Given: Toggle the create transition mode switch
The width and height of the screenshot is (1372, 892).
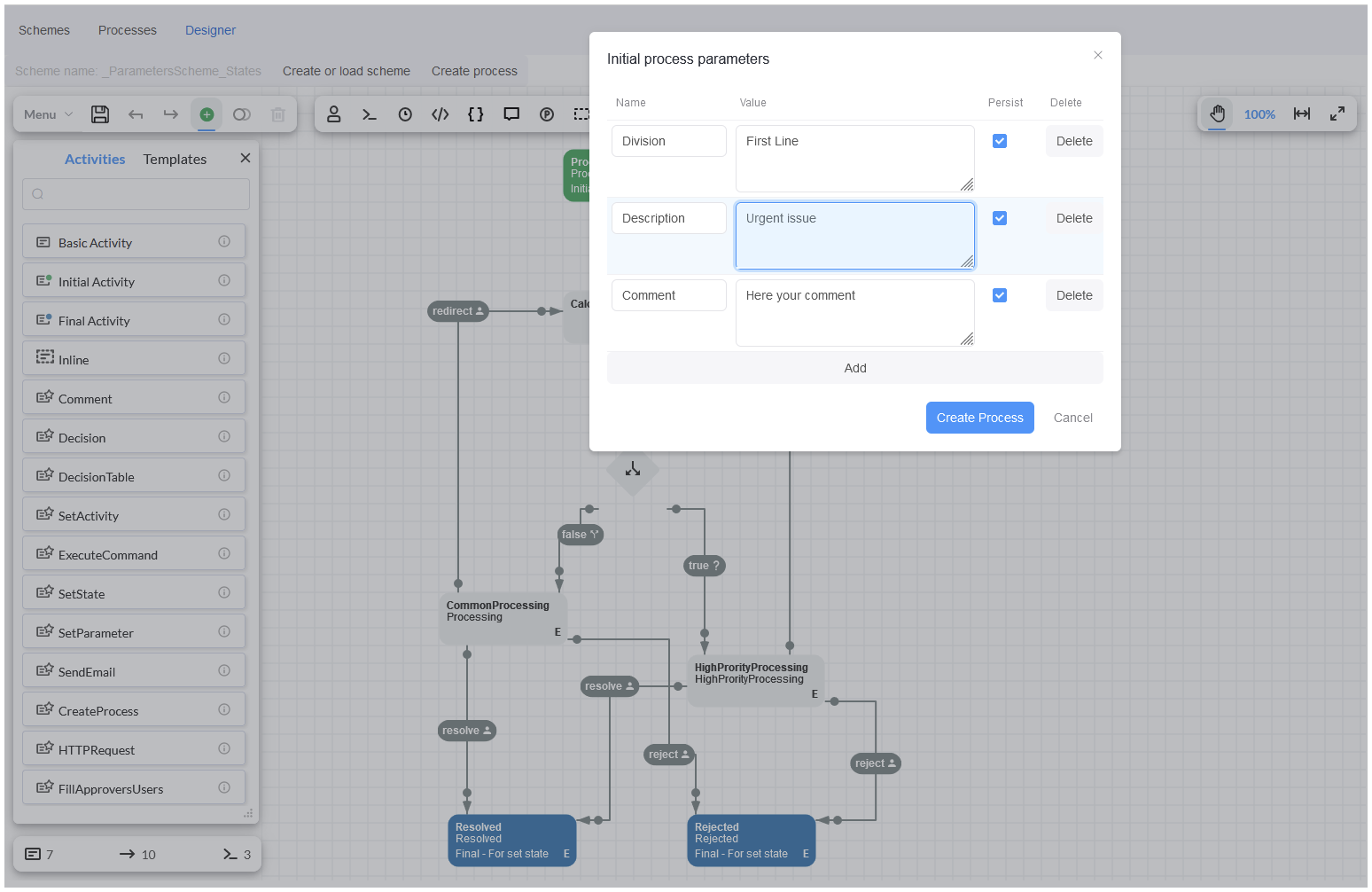Looking at the screenshot, I should [242, 114].
